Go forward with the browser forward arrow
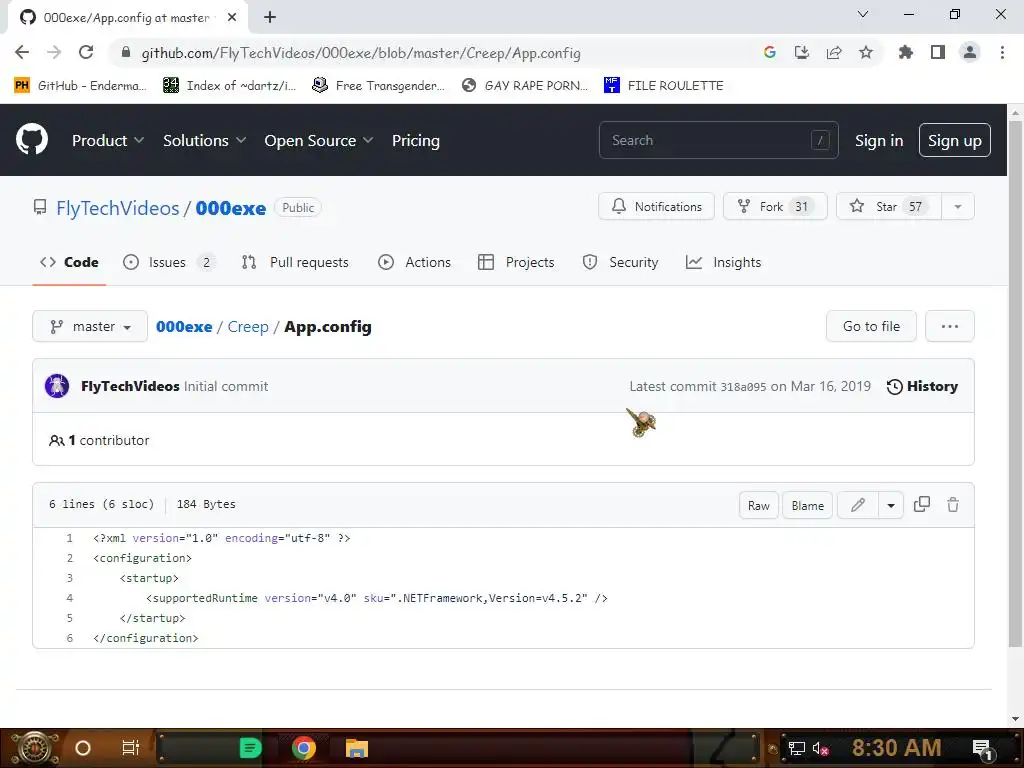Viewport: 1024px width, 768px height. [54, 52]
